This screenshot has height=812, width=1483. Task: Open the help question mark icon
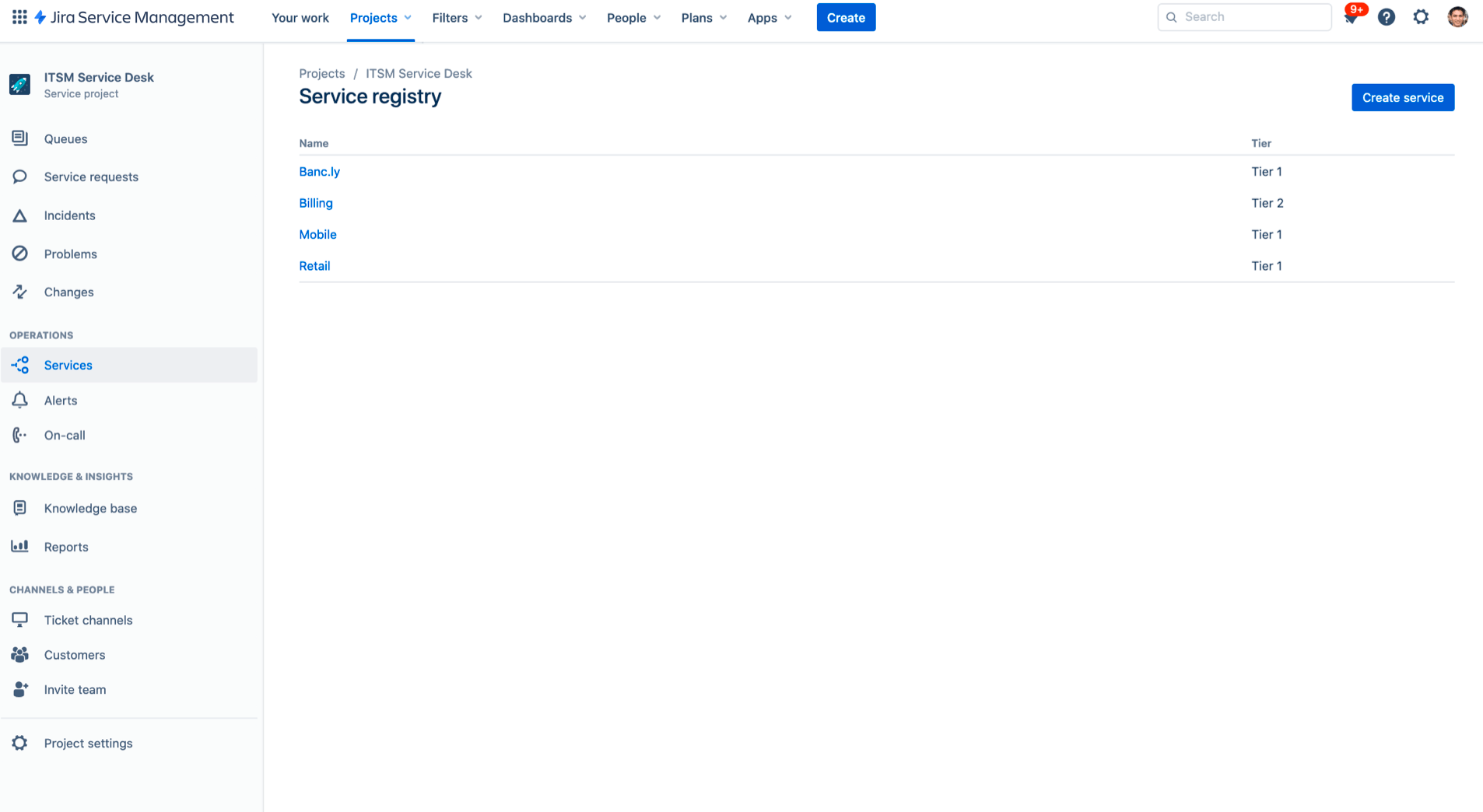point(1387,16)
